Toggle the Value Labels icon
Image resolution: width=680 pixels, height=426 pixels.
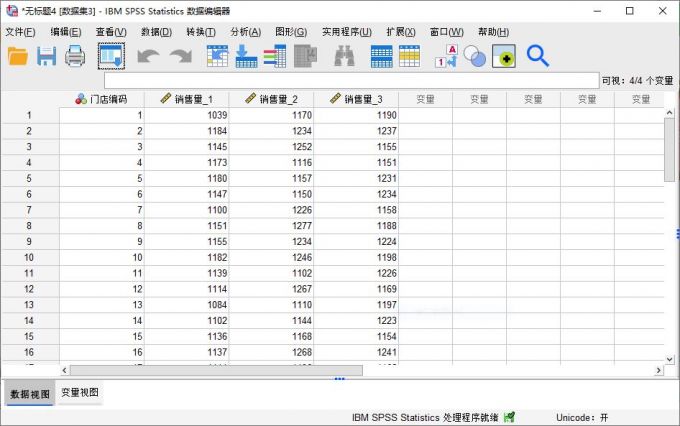point(446,57)
